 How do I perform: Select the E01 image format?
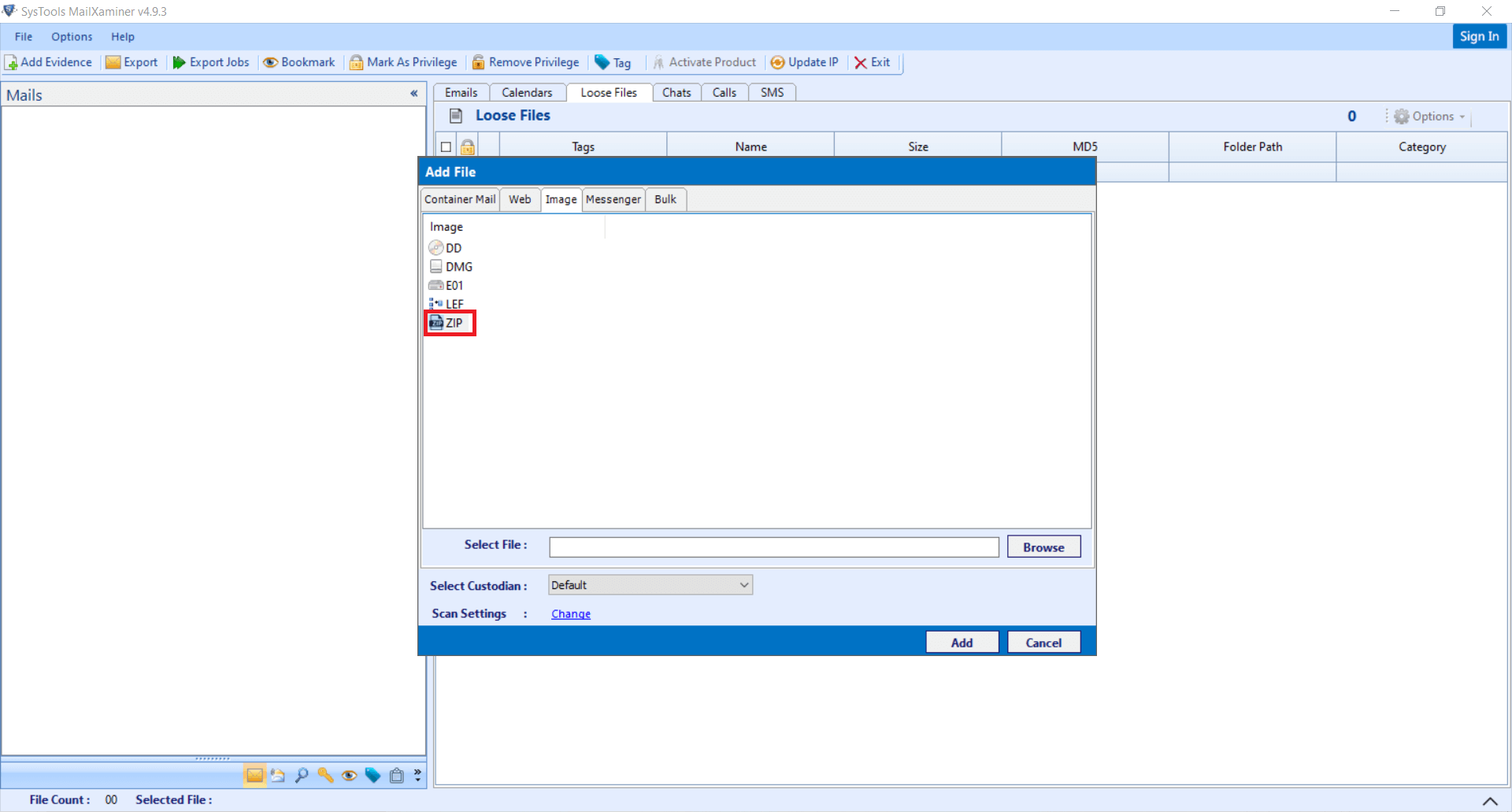point(453,285)
